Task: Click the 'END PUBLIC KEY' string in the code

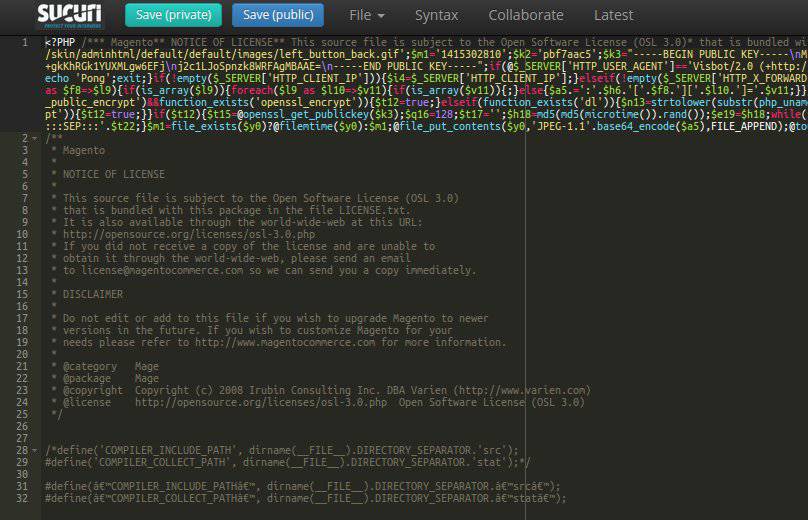Action: [x=403, y=66]
